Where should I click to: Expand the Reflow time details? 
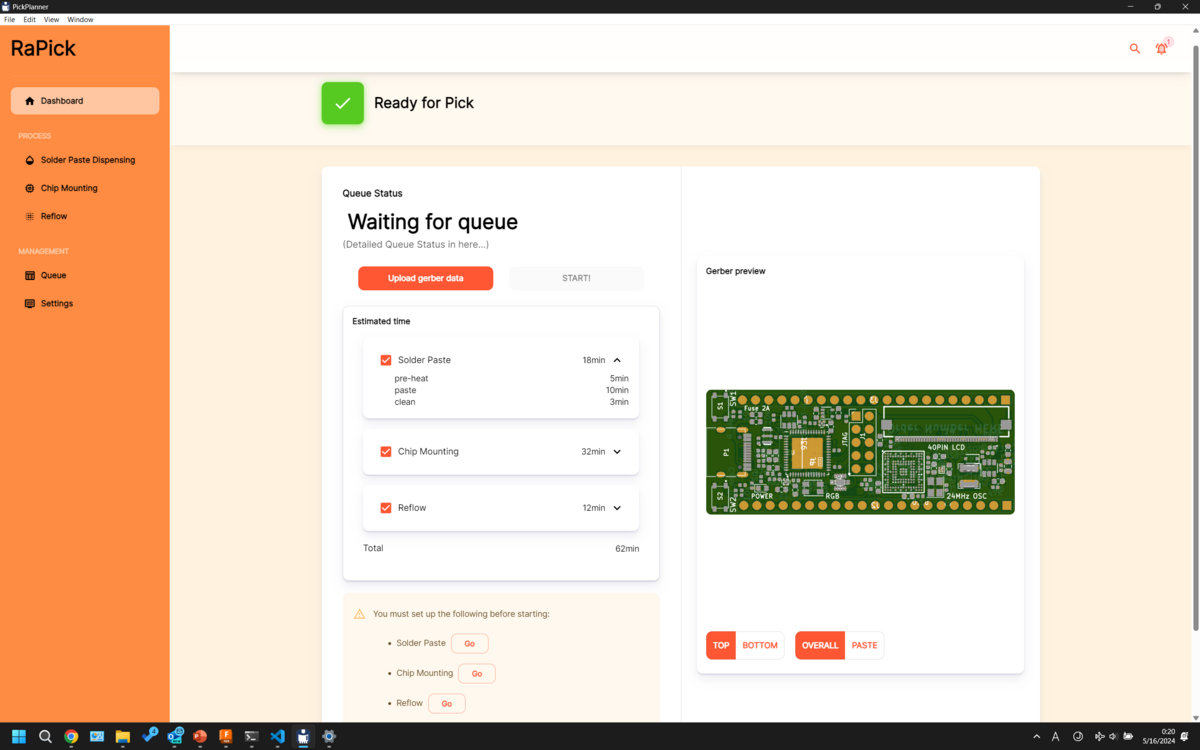[x=617, y=508]
